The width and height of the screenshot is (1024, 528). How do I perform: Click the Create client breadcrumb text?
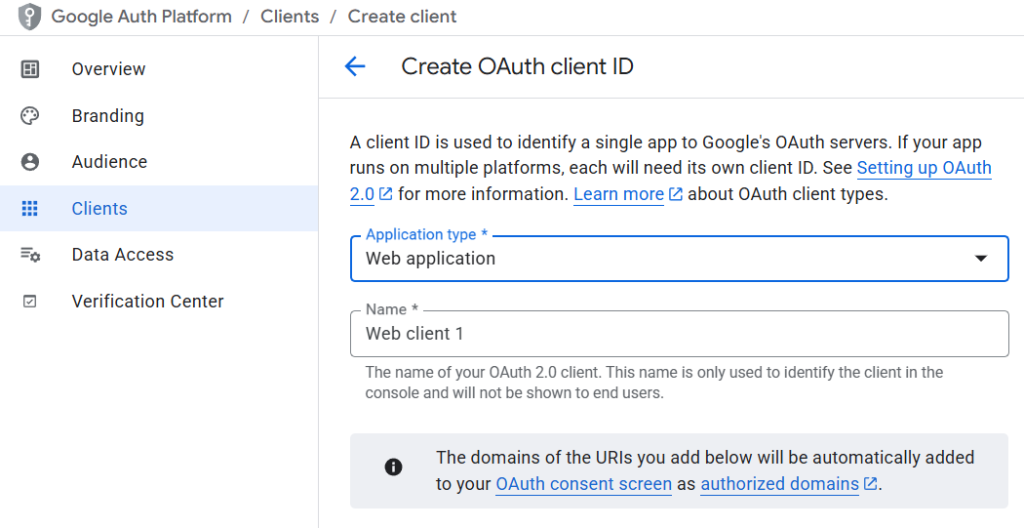[x=402, y=16]
